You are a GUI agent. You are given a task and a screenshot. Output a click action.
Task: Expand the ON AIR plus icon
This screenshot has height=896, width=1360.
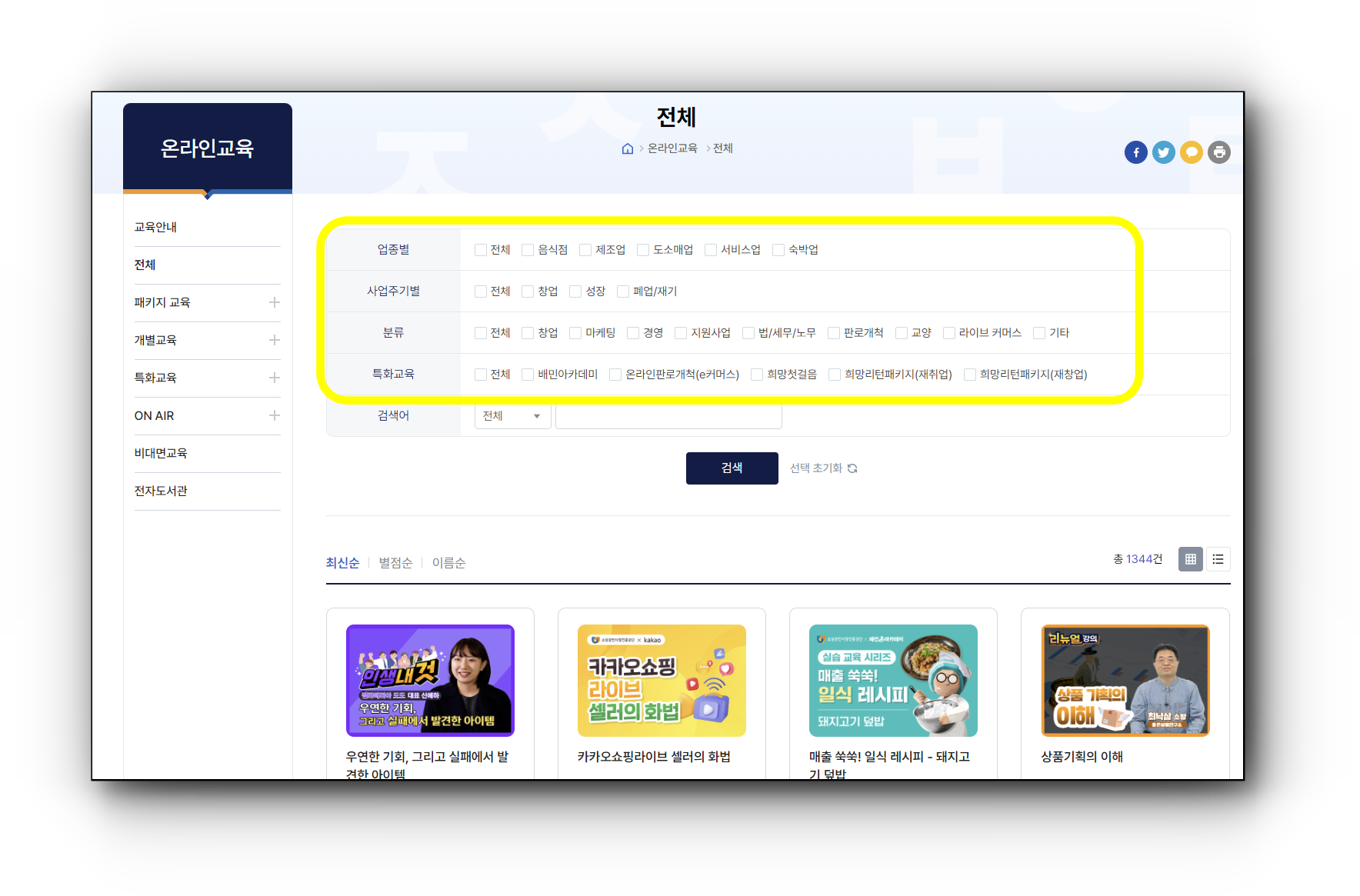(x=274, y=415)
